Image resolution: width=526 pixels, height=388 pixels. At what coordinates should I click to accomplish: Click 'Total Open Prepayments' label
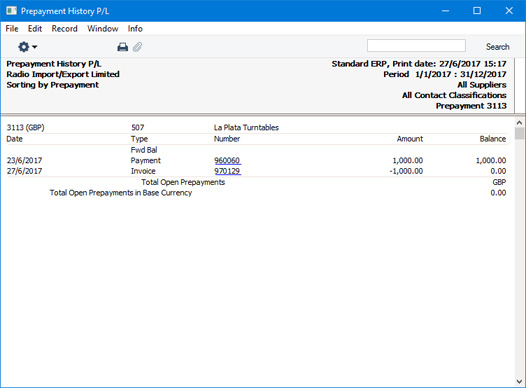point(183,182)
